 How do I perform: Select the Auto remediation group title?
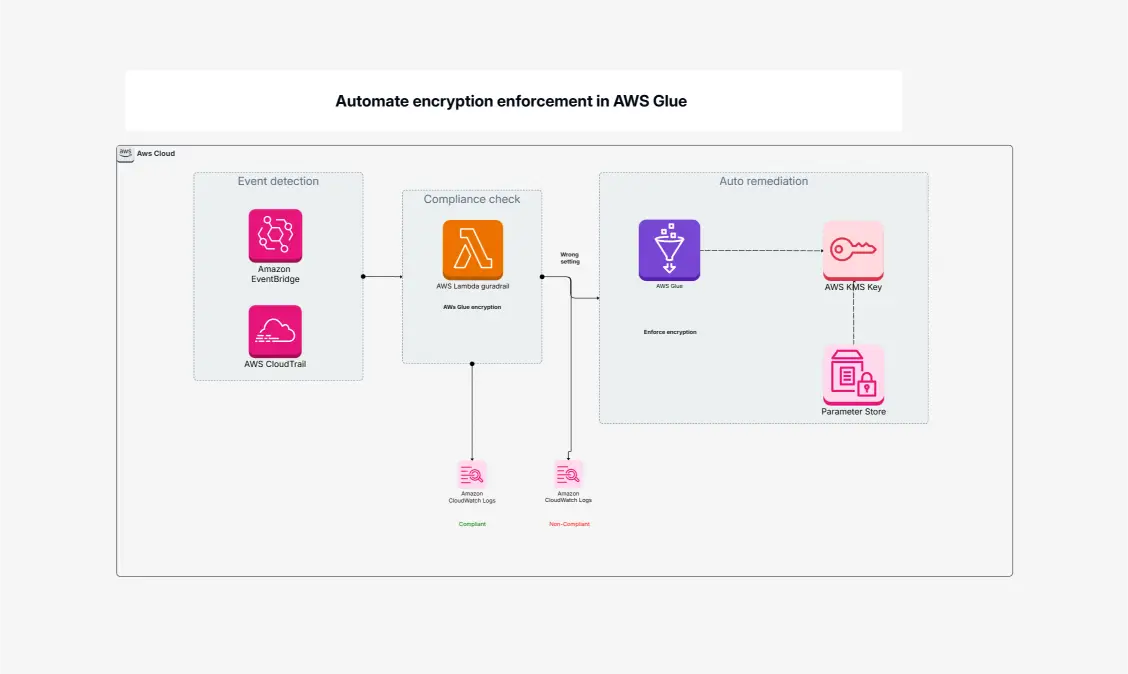pyautogui.click(x=763, y=181)
